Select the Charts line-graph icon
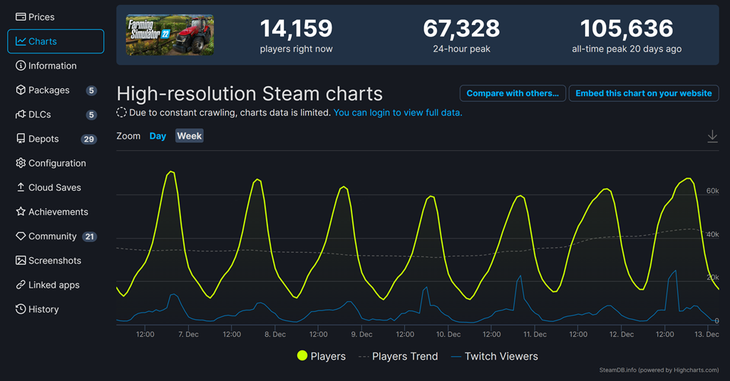The height and width of the screenshot is (381, 730). click(x=20, y=41)
